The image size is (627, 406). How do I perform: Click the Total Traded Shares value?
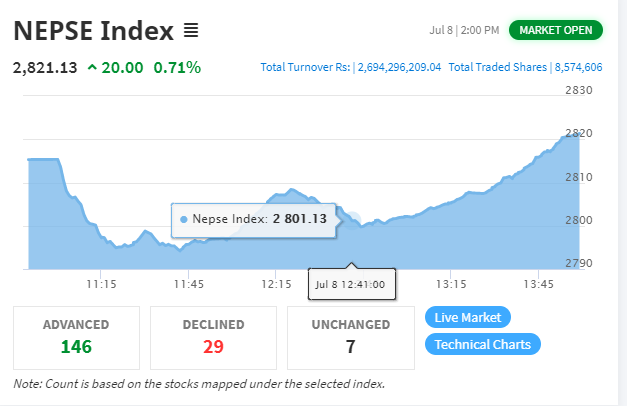(x=579, y=68)
